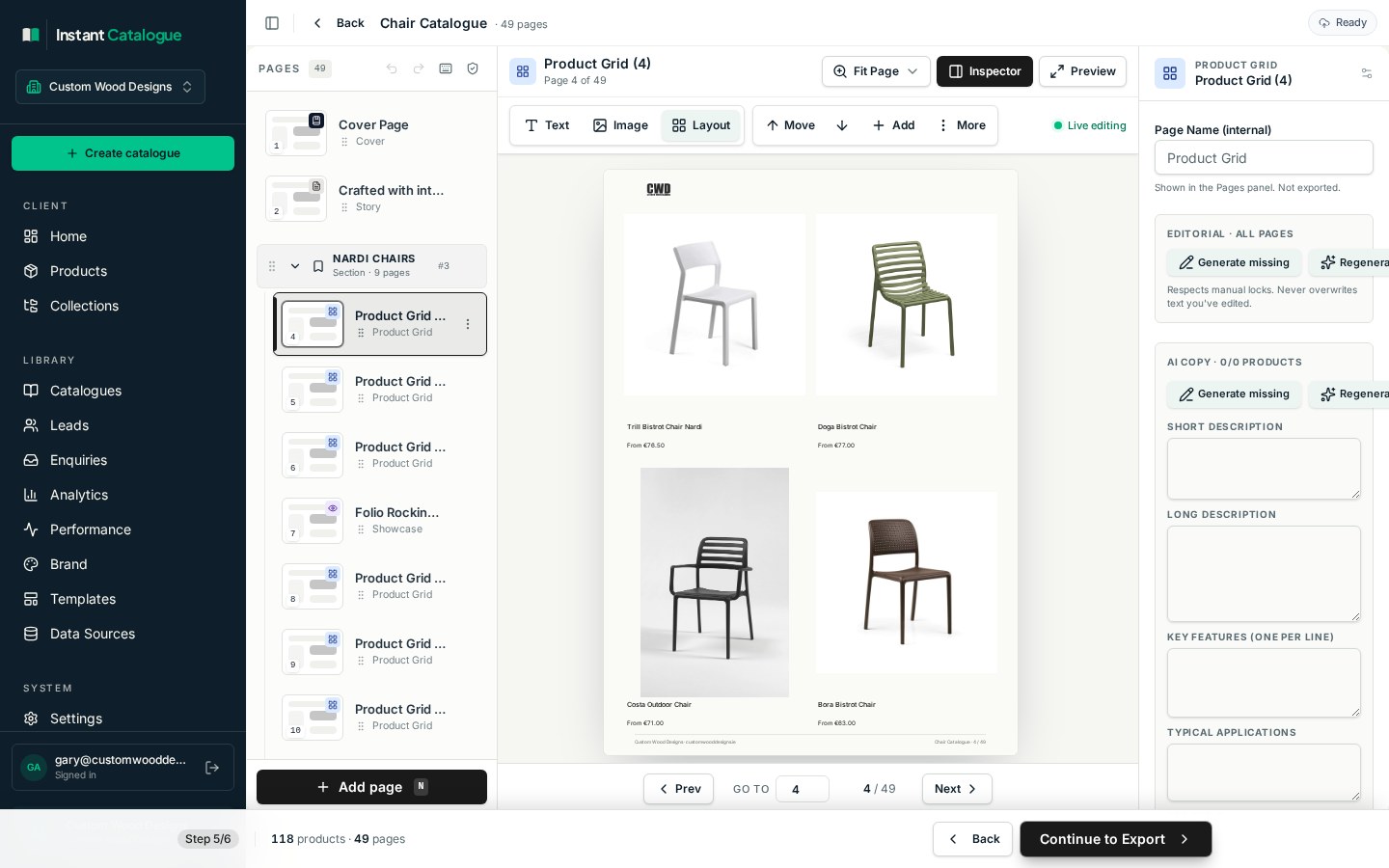Click the redo arrow in Pages header
Screen dimensions: 1389x868
point(419,68)
